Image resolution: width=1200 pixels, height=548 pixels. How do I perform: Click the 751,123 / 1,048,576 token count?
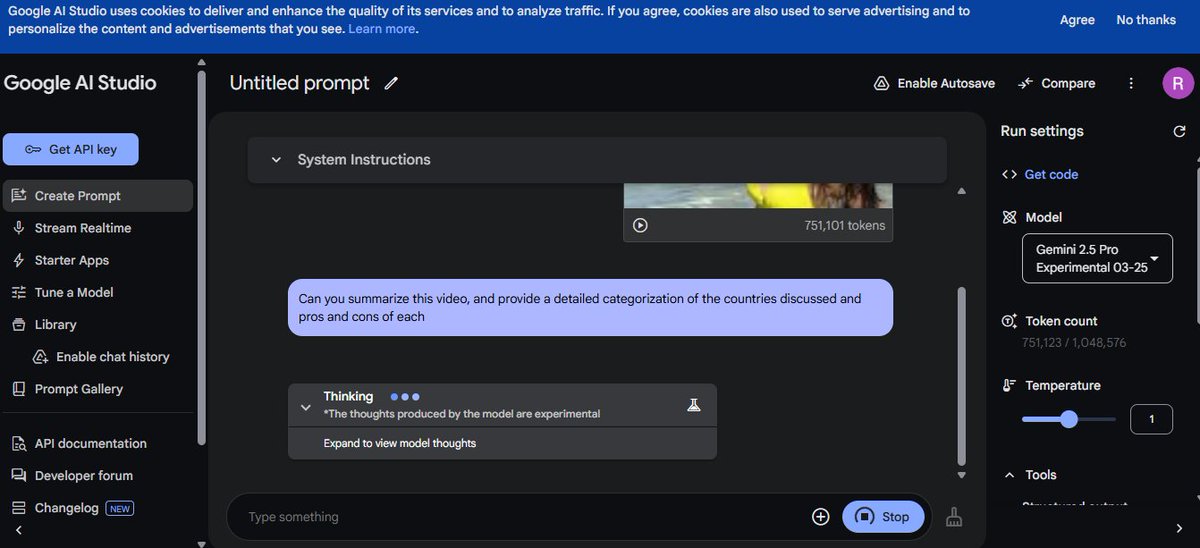click(x=1073, y=343)
